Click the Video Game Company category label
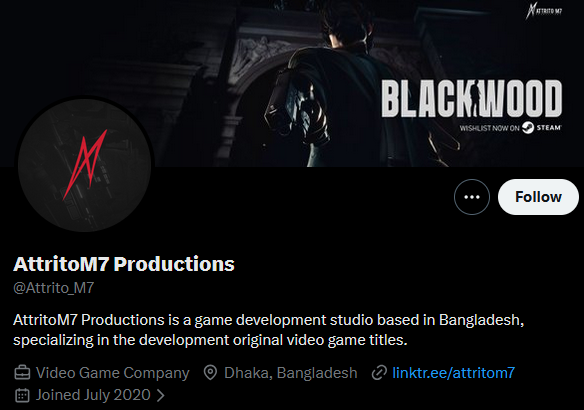Image resolution: width=584 pixels, height=410 pixels. 112,373
